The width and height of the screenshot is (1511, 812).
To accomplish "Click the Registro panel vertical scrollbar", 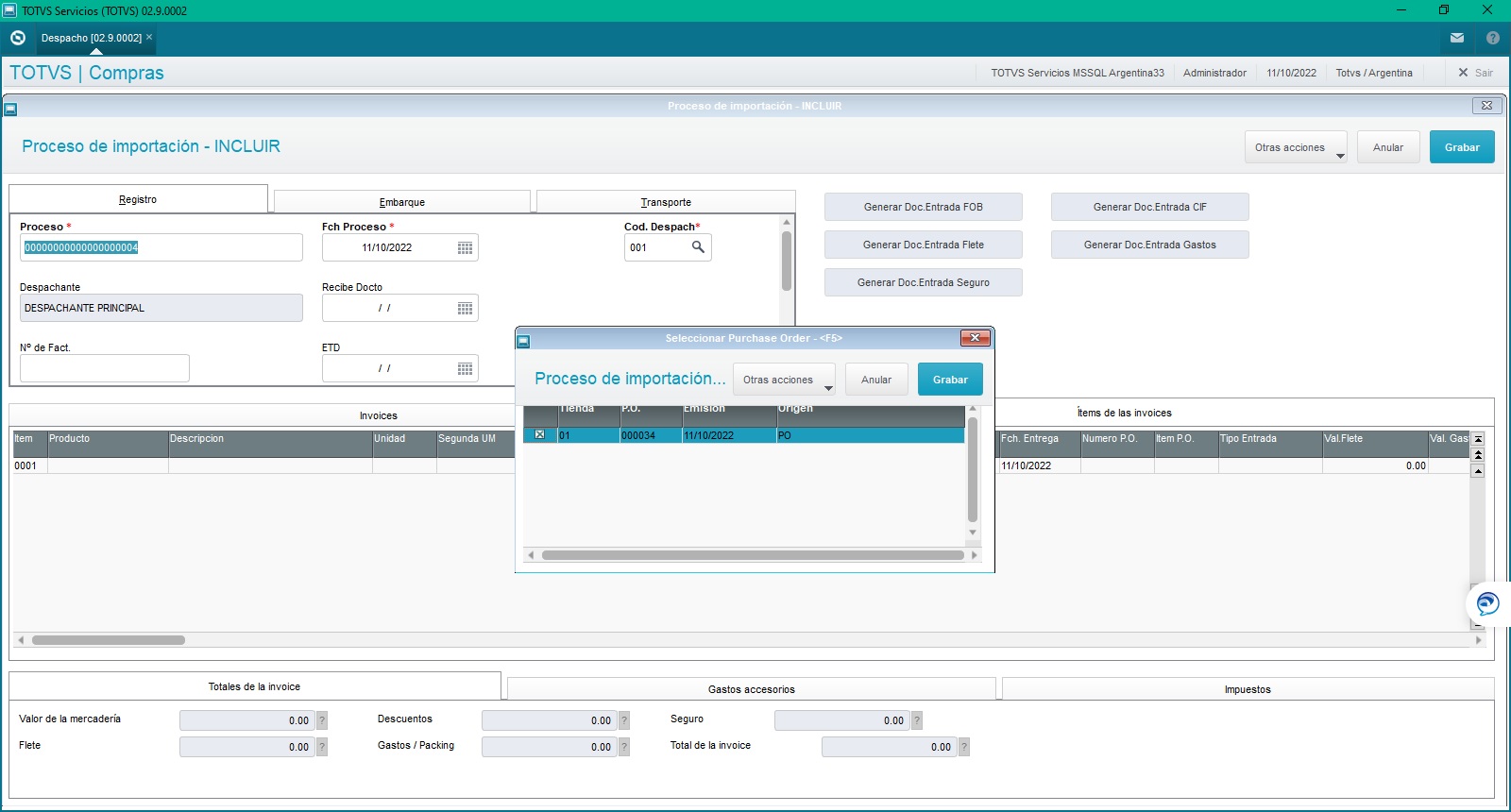I will click(787, 261).
